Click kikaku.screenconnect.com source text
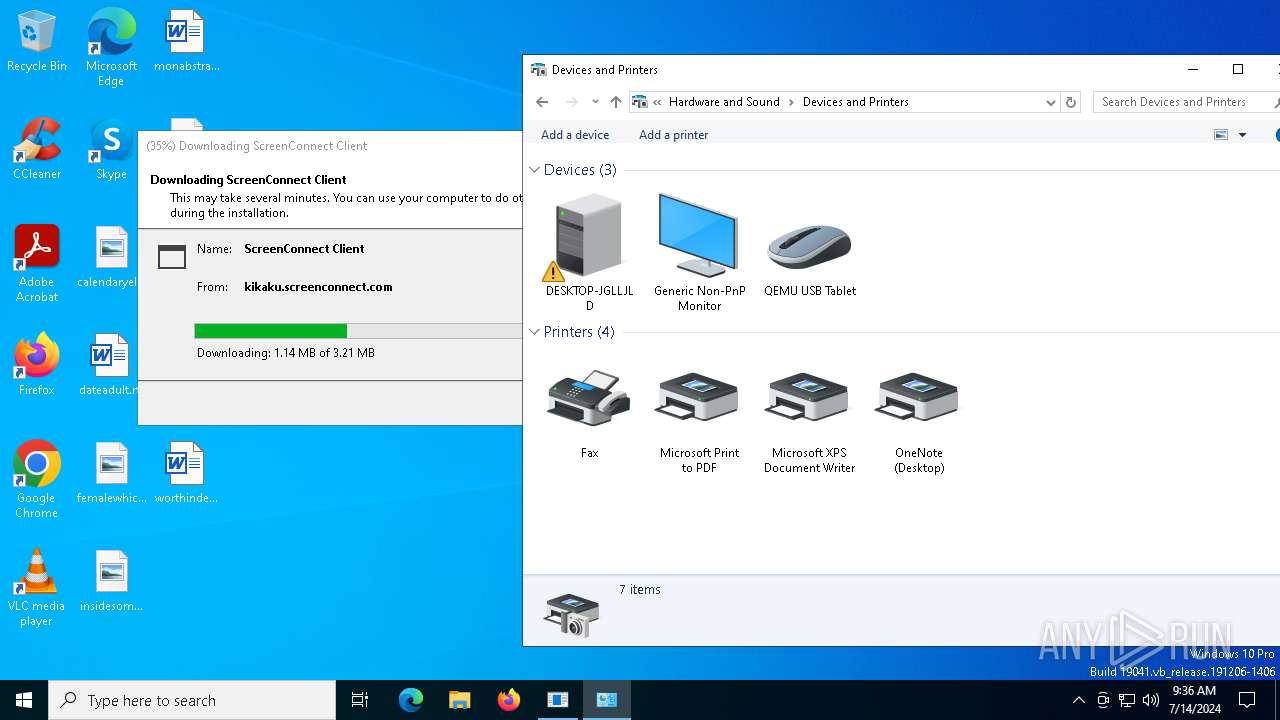The image size is (1280, 720). tap(318, 287)
